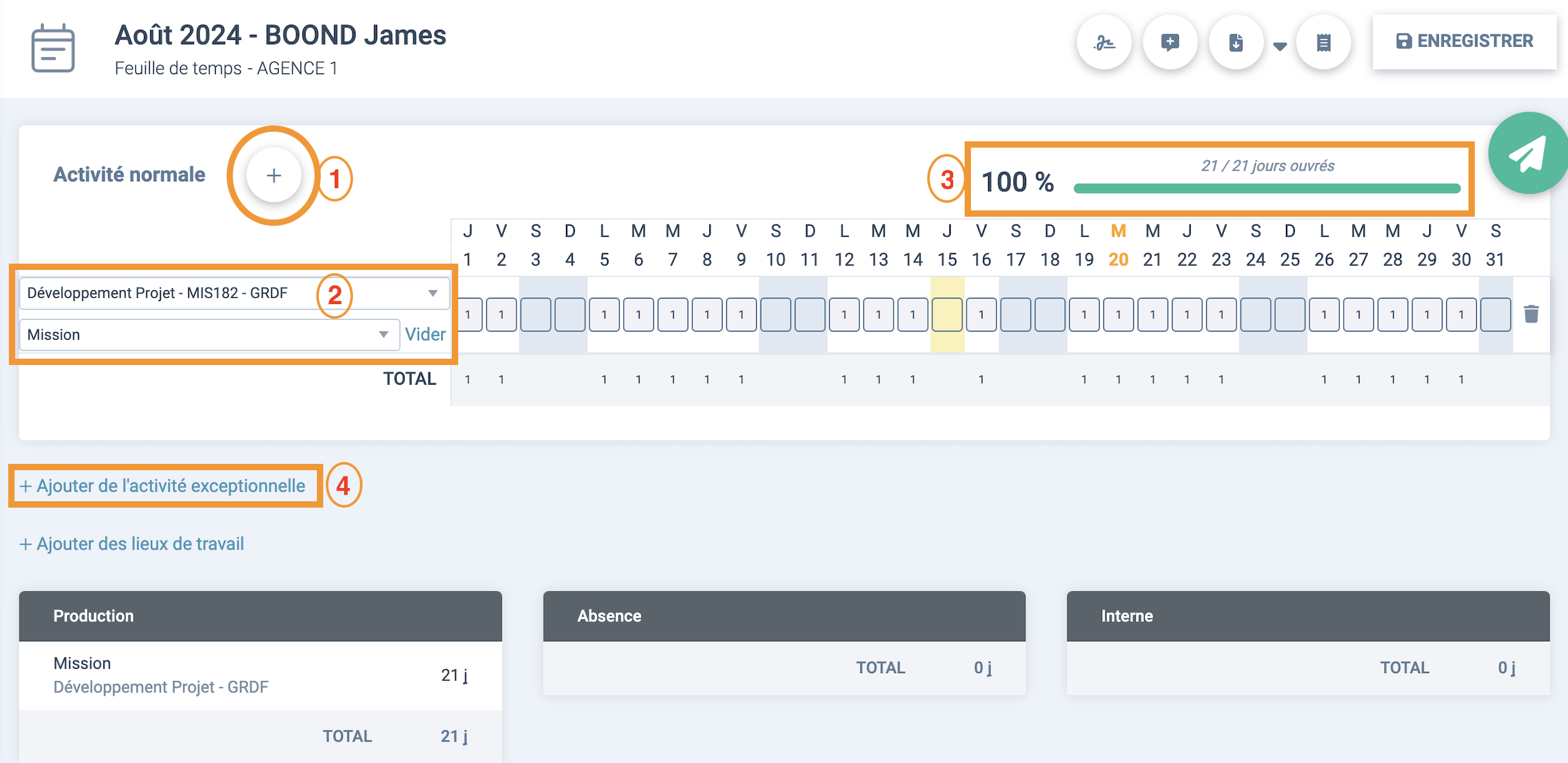Click the download document icon
Screen dimensions: 1568x763
[1236, 42]
